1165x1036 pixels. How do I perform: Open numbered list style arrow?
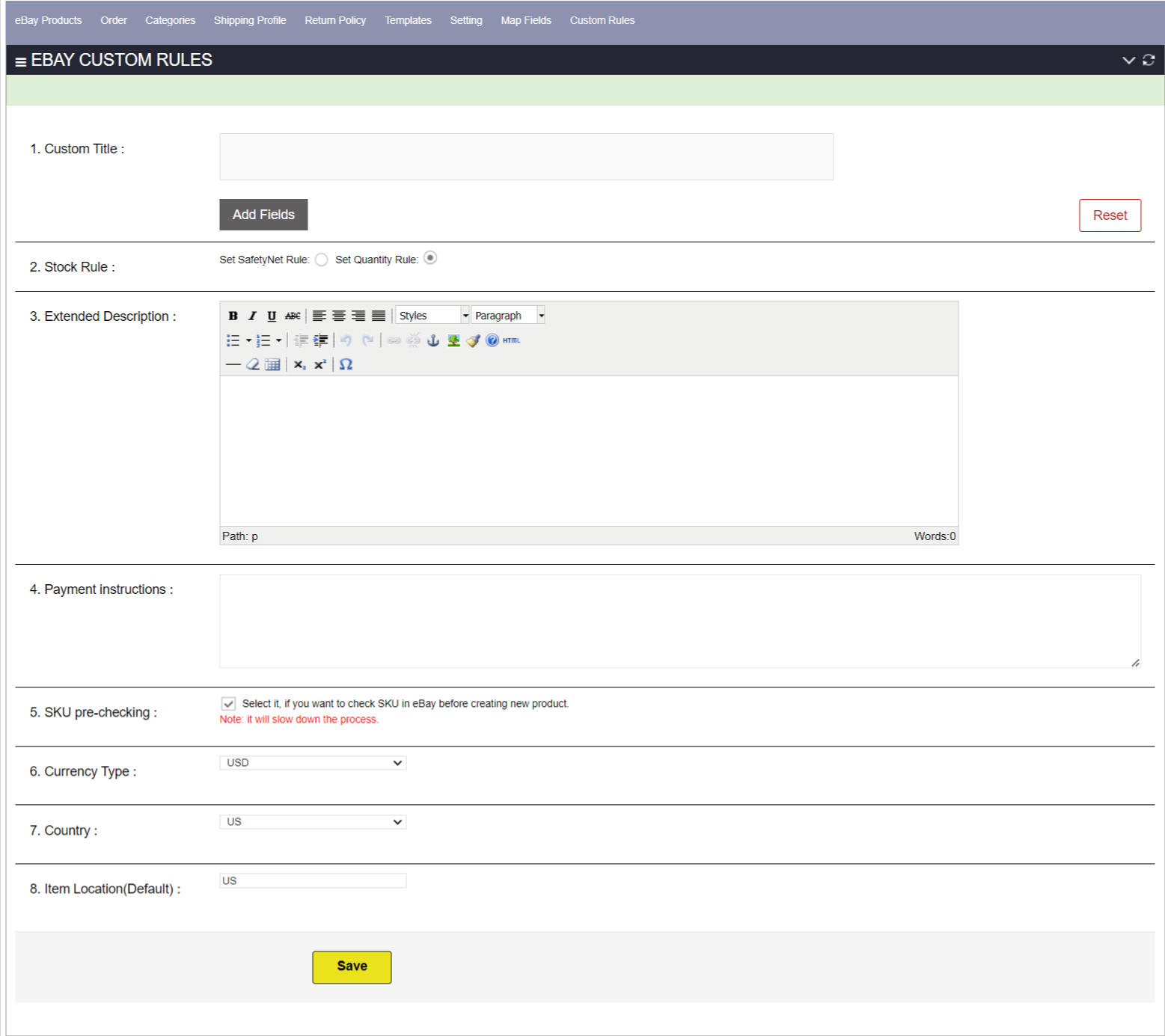click(x=278, y=340)
